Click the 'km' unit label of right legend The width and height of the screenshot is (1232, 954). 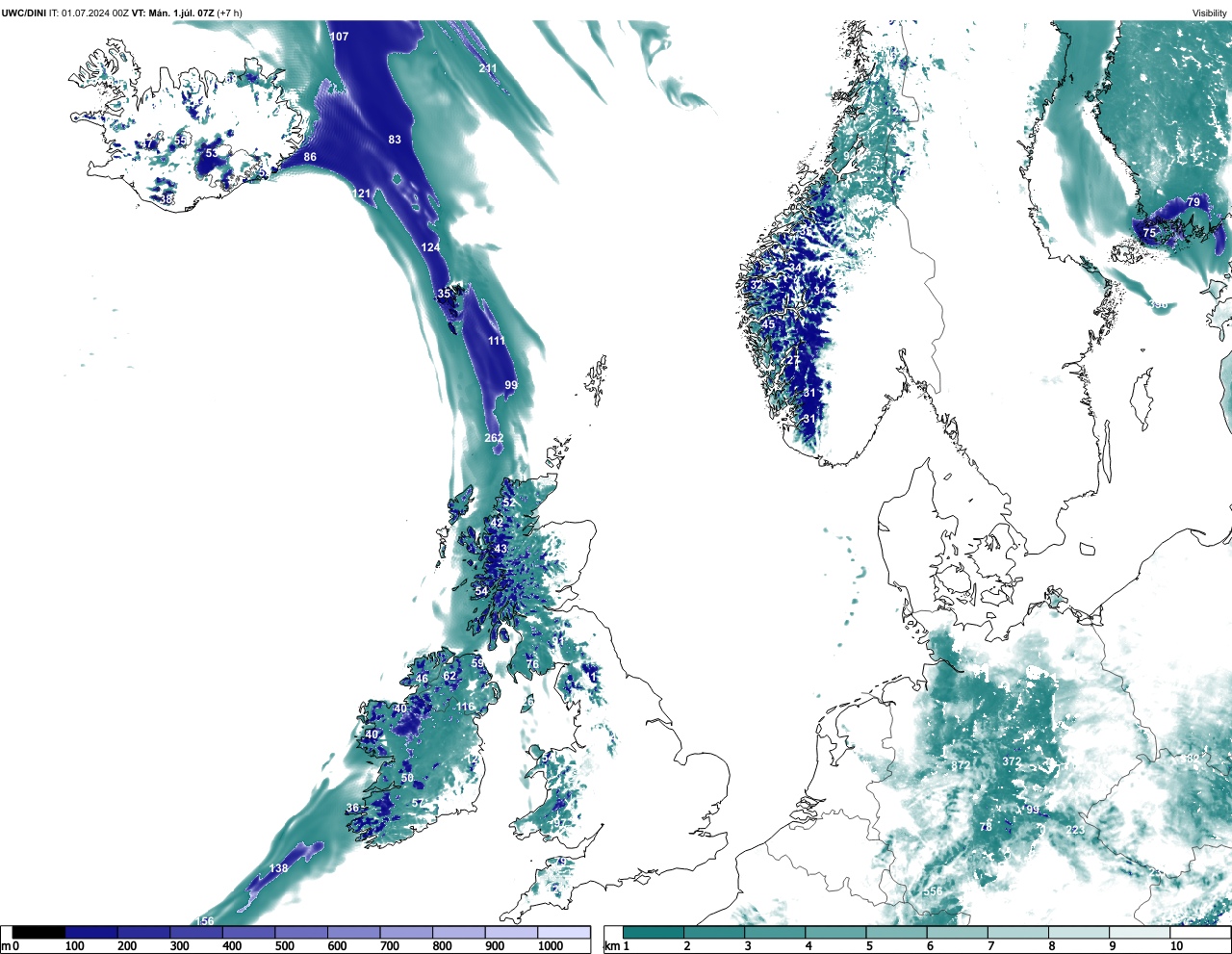[x=610, y=946]
